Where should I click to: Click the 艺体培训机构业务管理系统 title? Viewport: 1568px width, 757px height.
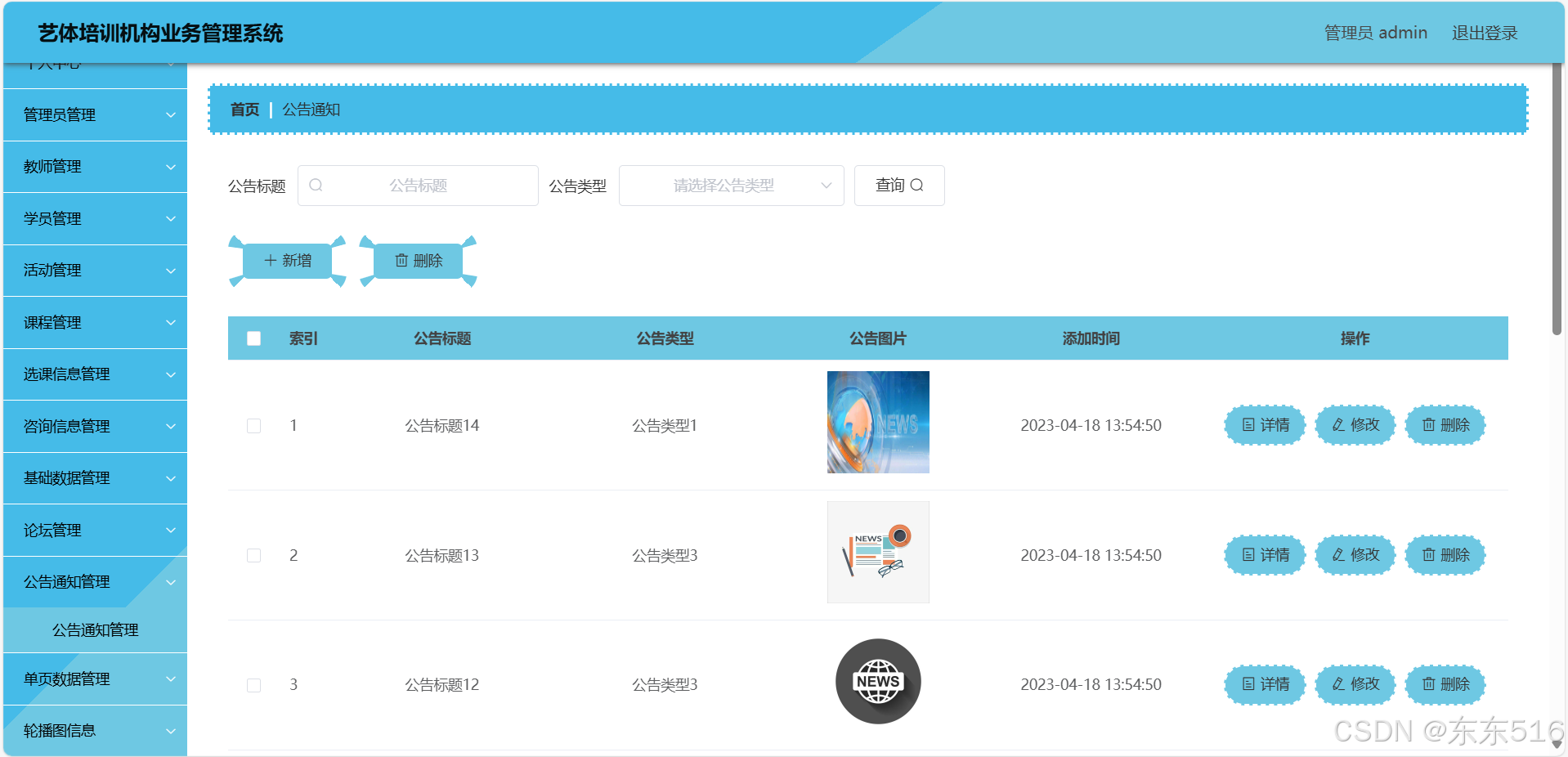[x=161, y=34]
